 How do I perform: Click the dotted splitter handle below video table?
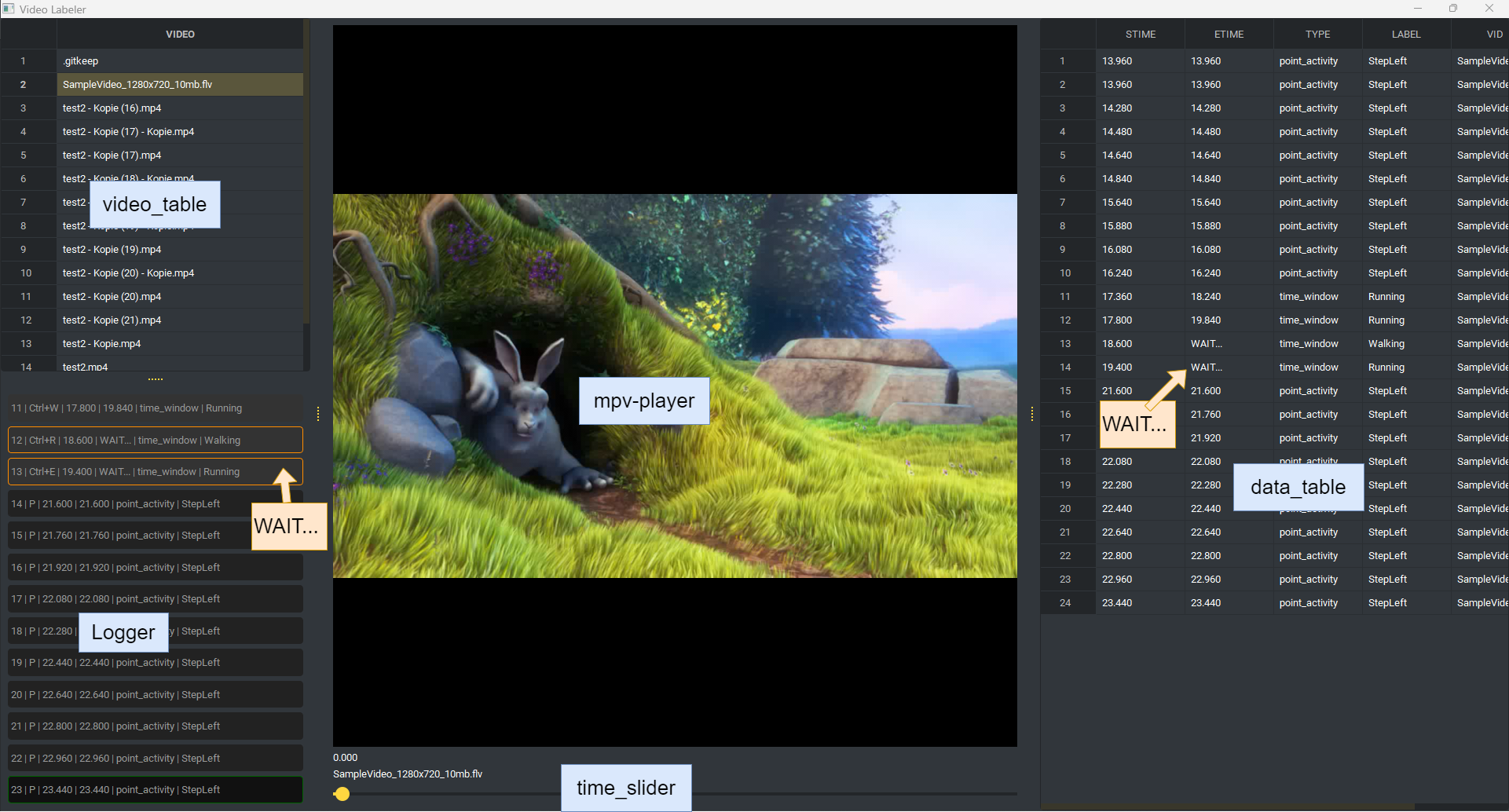[x=156, y=379]
